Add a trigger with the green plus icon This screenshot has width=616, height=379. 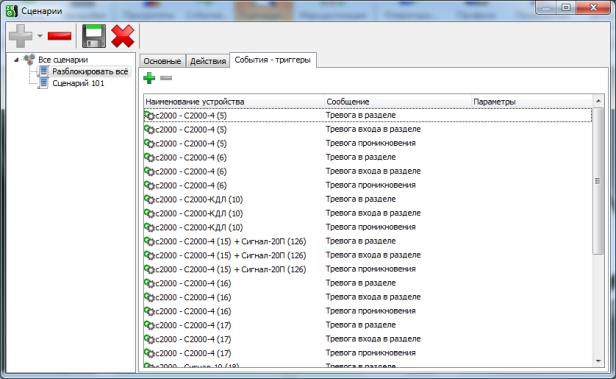tap(149, 78)
